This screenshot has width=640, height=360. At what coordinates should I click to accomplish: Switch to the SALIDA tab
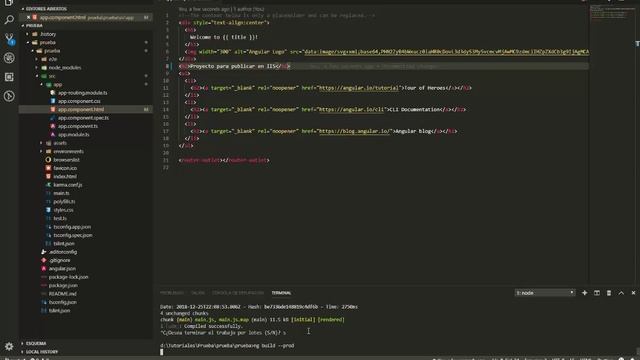tap(198, 293)
